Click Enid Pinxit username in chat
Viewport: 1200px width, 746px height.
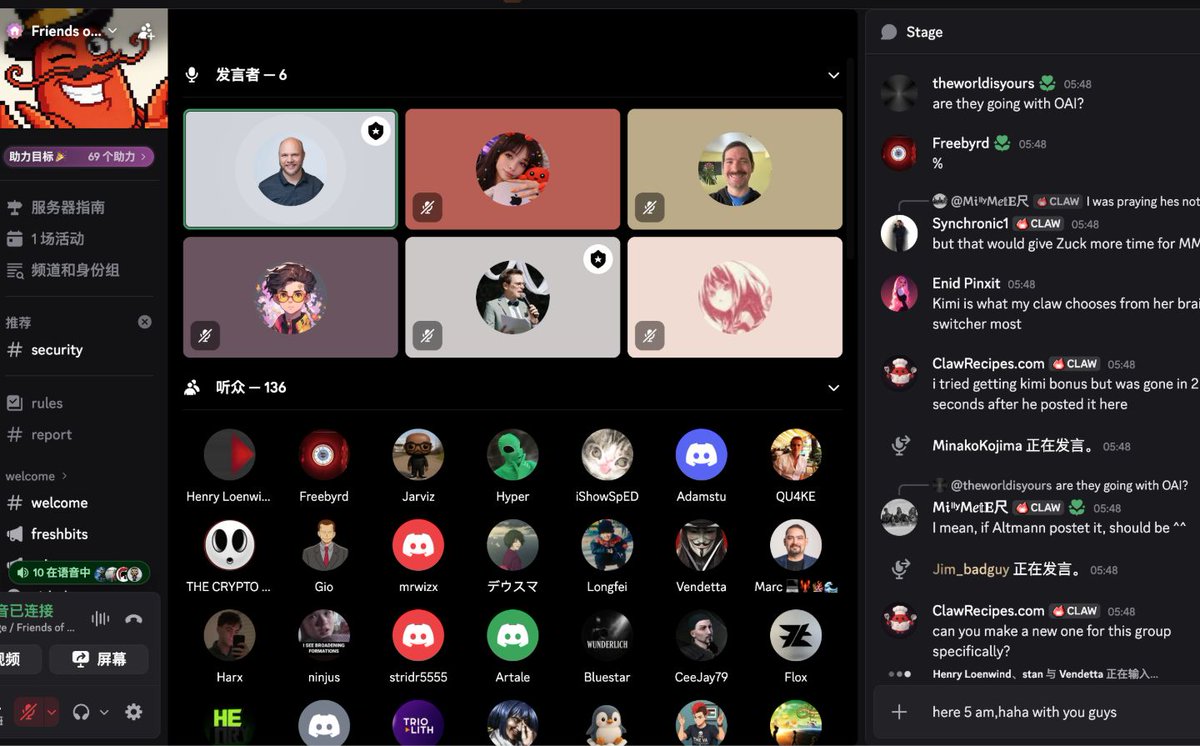pos(966,284)
